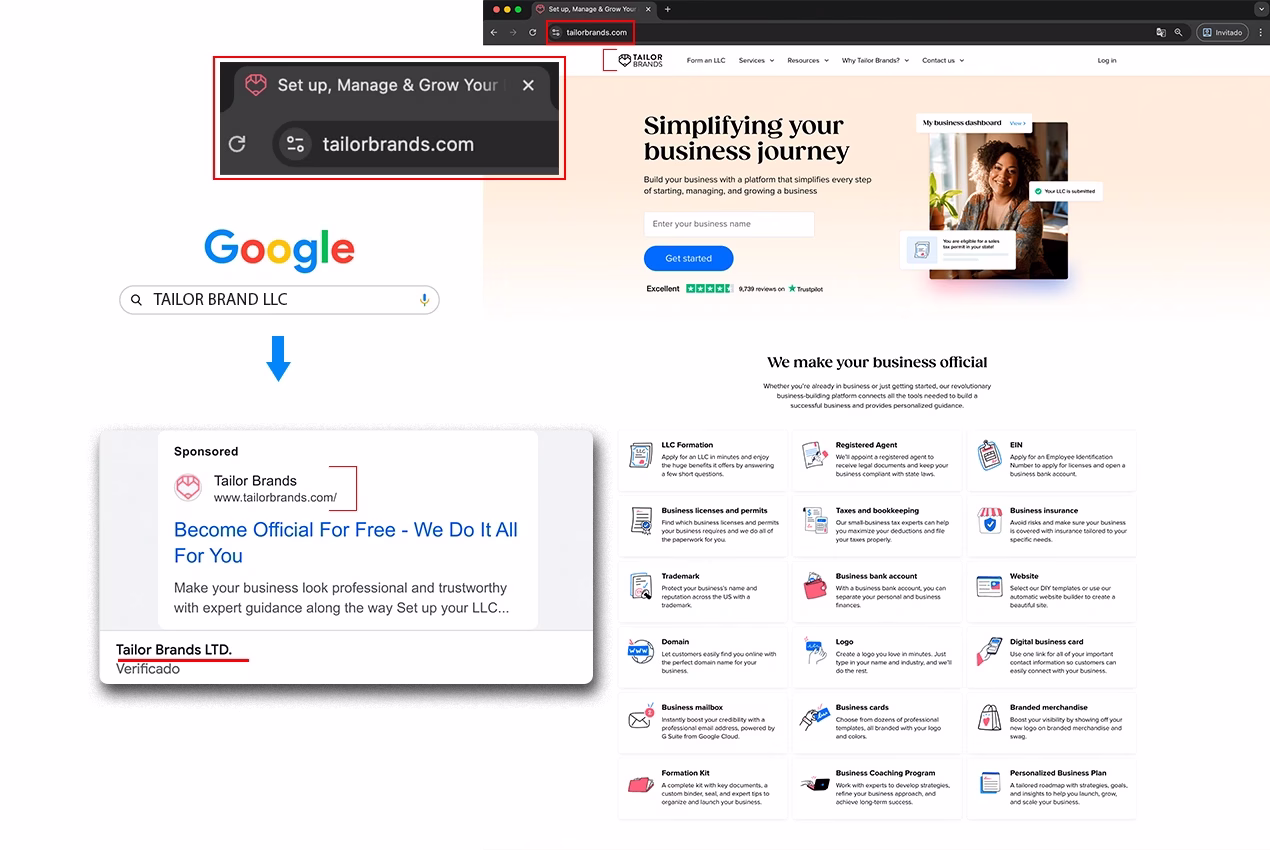Click the Enter your business name field

click(730, 224)
